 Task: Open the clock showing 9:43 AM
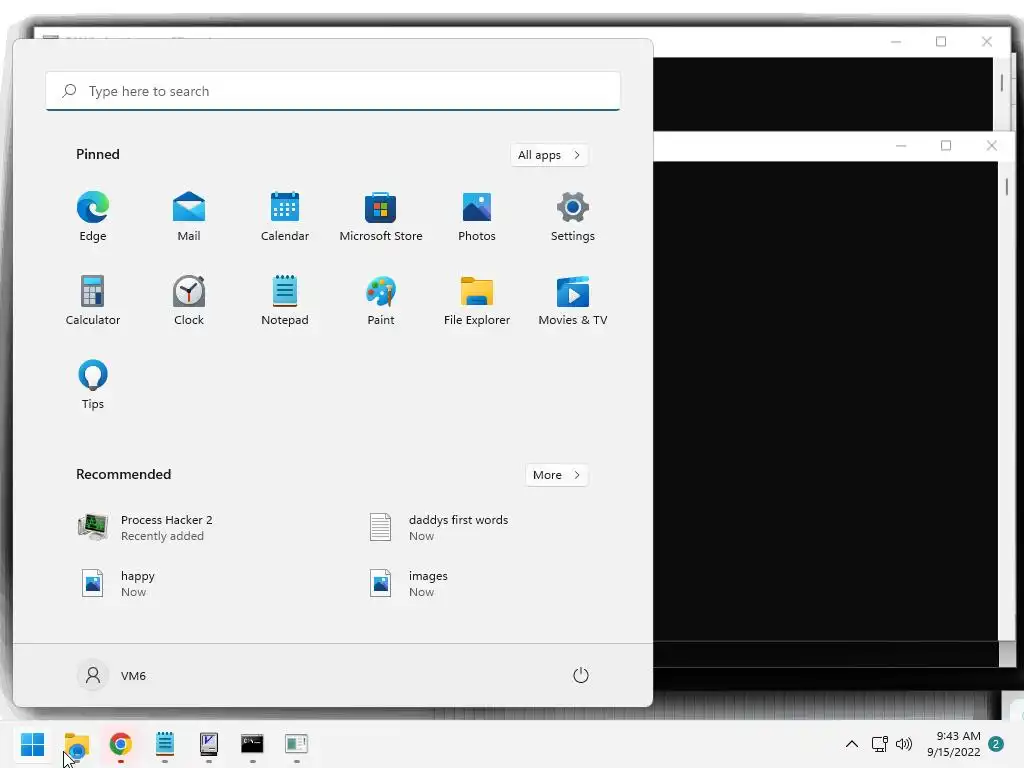953,744
